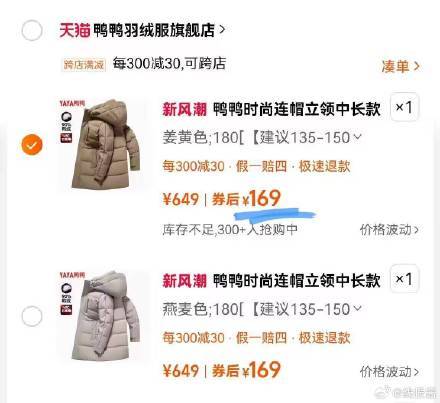Tap the YAYA brand logo on first thumbnail
Viewport: 440px width, 403px height.
point(72,103)
